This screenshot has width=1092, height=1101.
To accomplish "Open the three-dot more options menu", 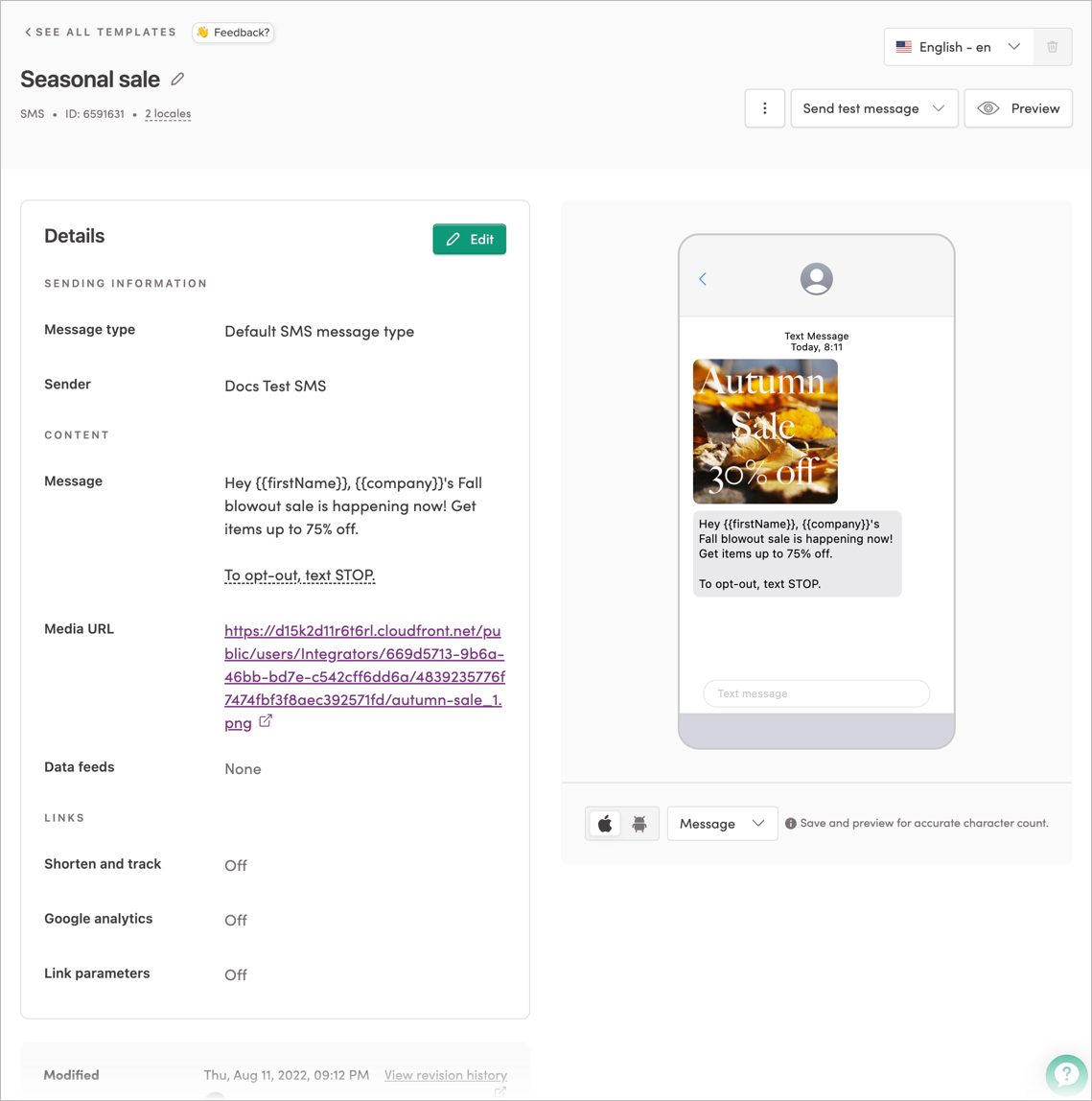I will click(x=764, y=108).
